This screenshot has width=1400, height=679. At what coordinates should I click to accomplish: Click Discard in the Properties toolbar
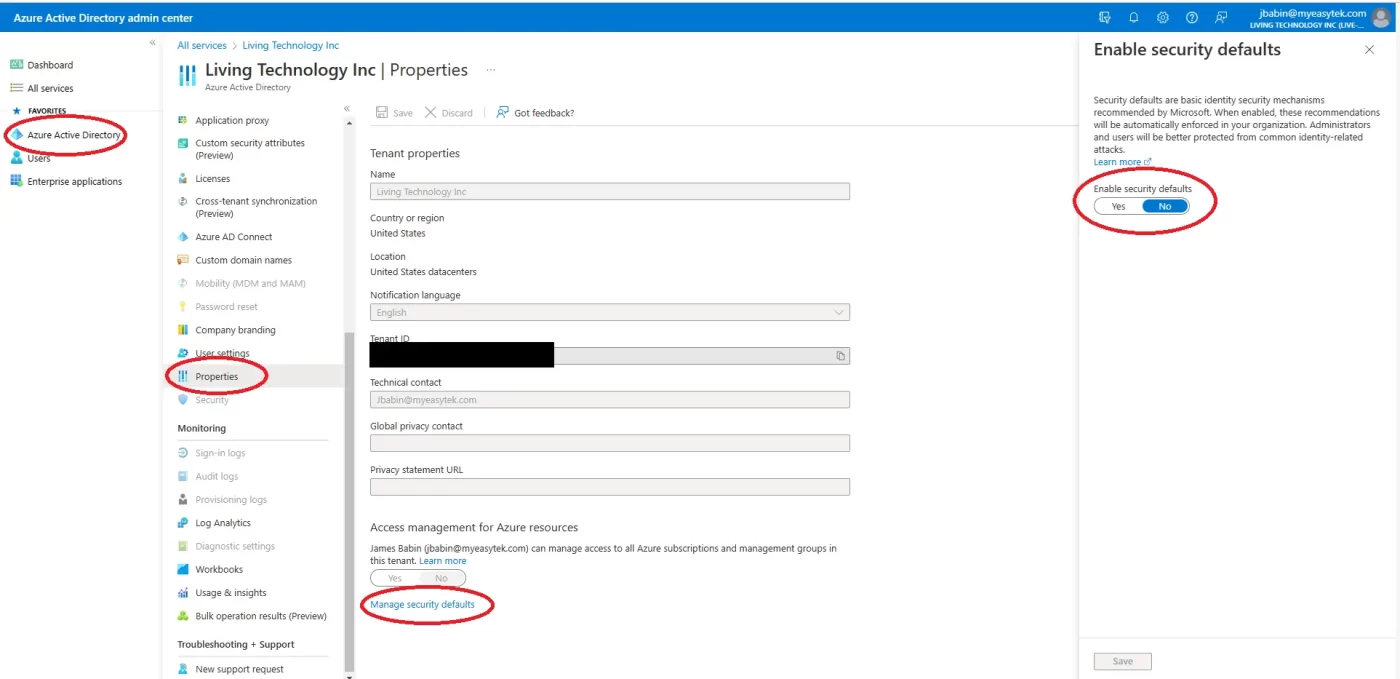pyautogui.click(x=448, y=113)
